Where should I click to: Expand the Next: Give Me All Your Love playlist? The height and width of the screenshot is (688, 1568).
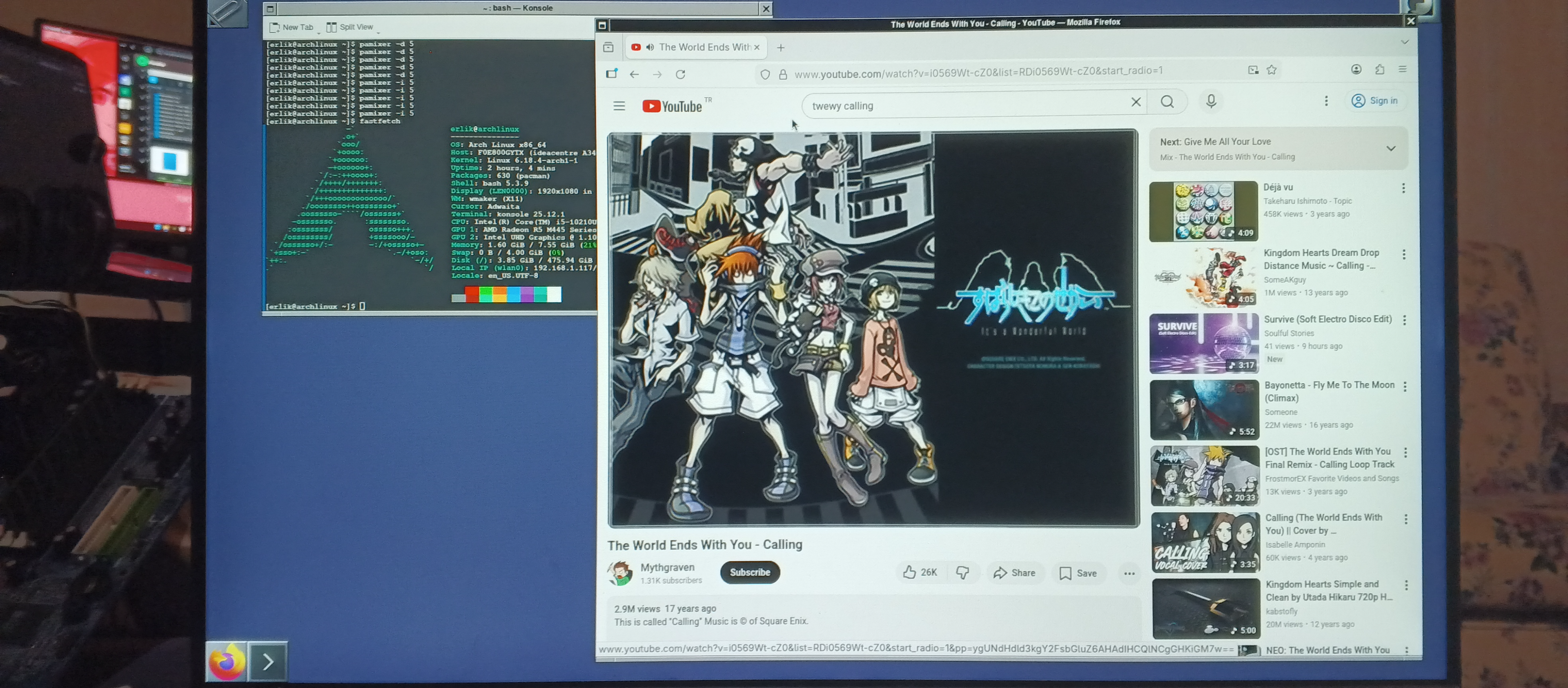point(1390,148)
